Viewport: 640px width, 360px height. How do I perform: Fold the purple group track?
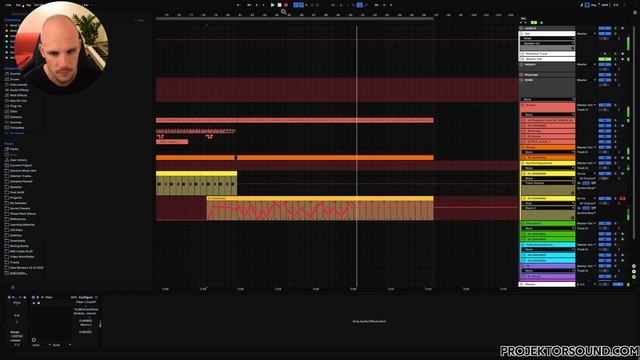click(523, 266)
